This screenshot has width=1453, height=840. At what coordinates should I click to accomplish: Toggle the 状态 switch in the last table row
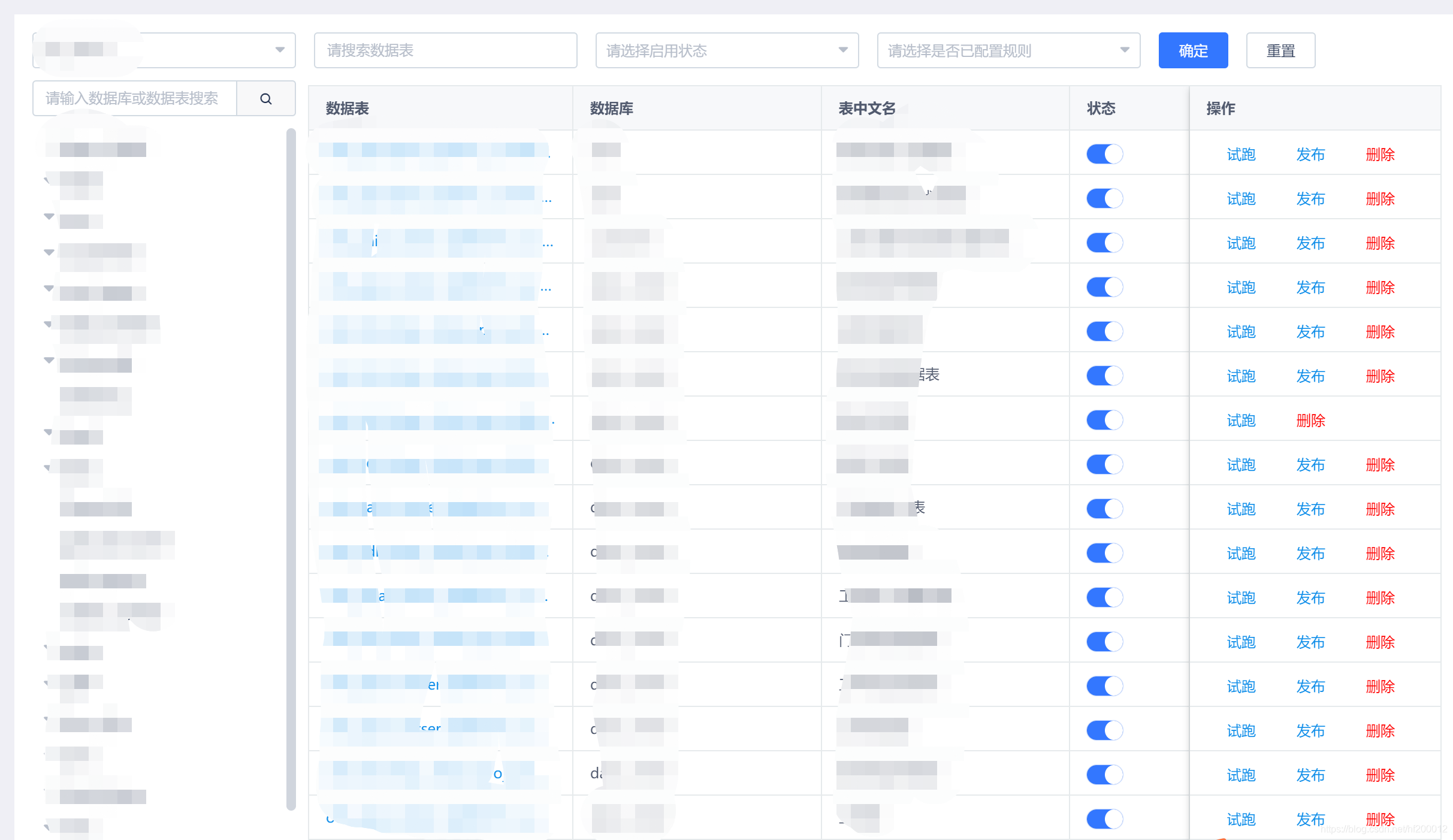coord(1105,819)
